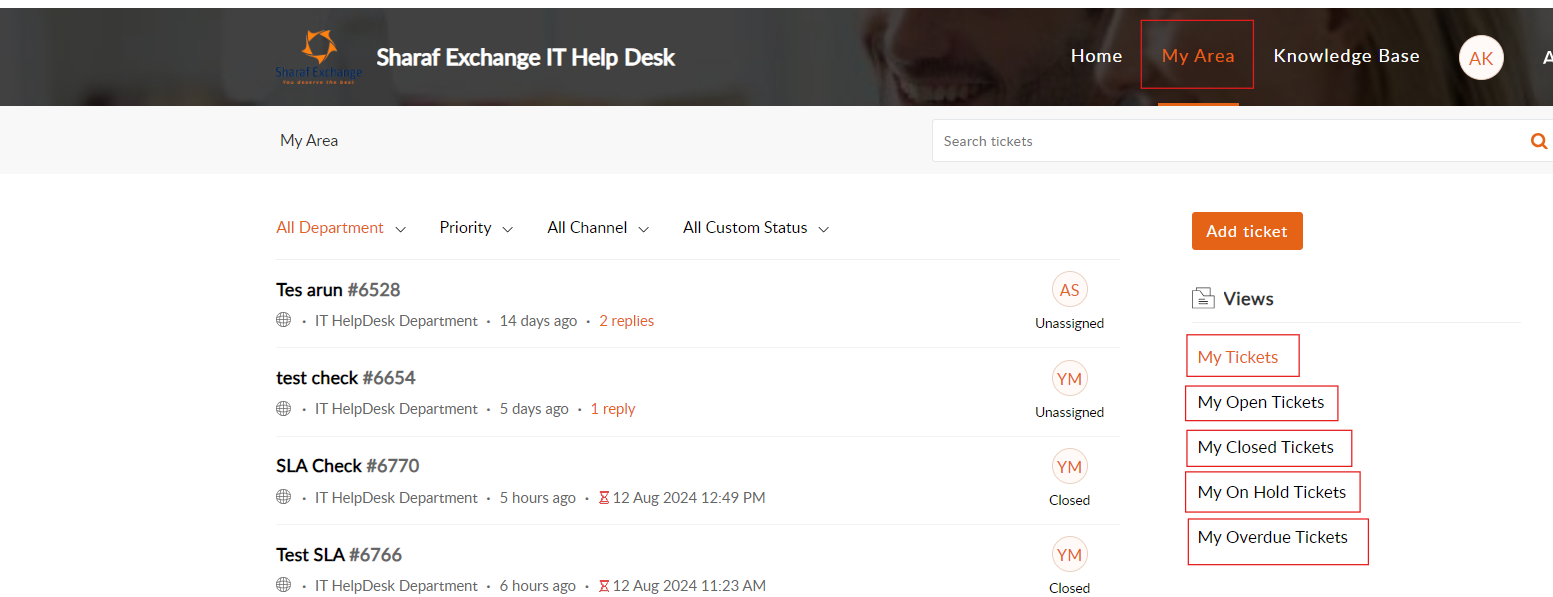Screen dimensions: 1553x597
Task: Click 12 Aug 2024 12:49 PM due date
Action: tap(689, 498)
